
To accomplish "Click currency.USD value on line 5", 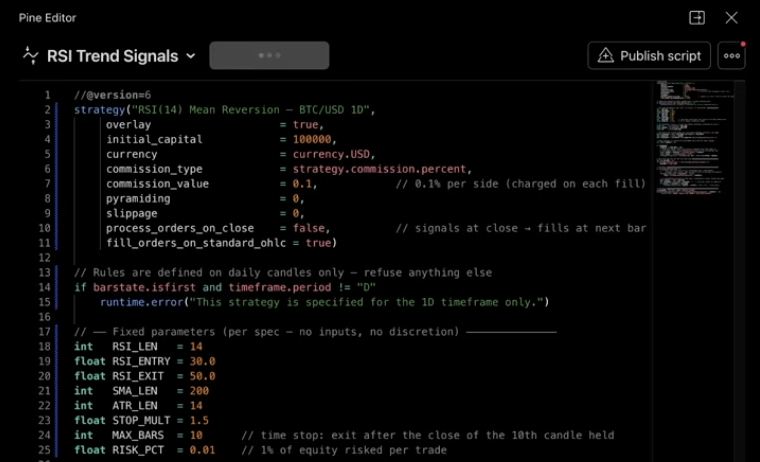I will 332,154.
